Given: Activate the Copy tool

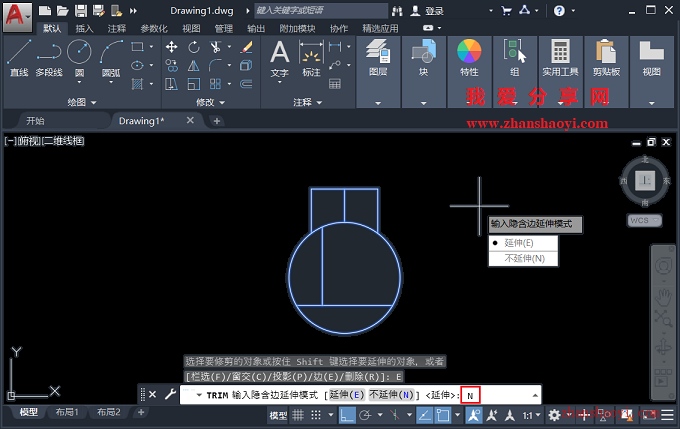Looking at the screenshot, I should point(172,65).
